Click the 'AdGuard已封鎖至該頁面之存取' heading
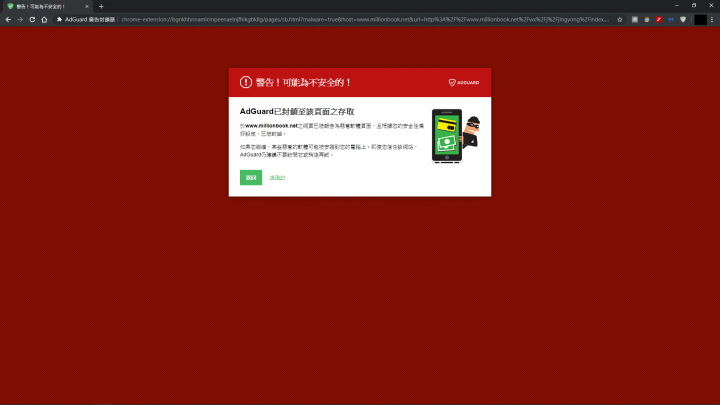Image resolution: width=720 pixels, height=405 pixels. tap(297, 112)
